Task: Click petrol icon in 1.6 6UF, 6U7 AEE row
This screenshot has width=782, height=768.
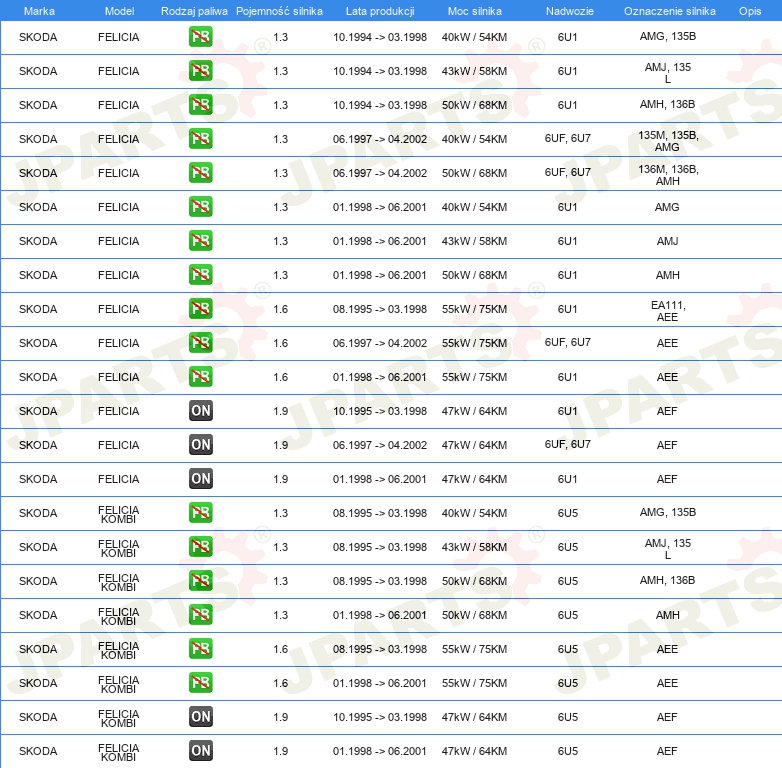Action: click(x=200, y=343)
